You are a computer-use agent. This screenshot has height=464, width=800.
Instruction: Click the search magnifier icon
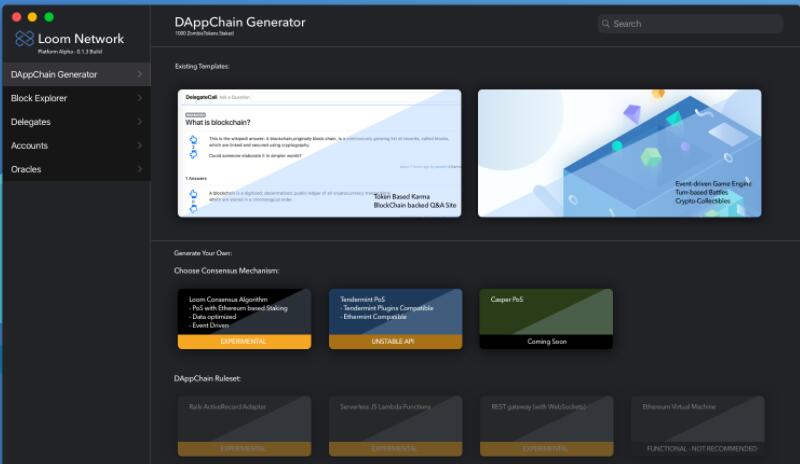tap(606, 23)
